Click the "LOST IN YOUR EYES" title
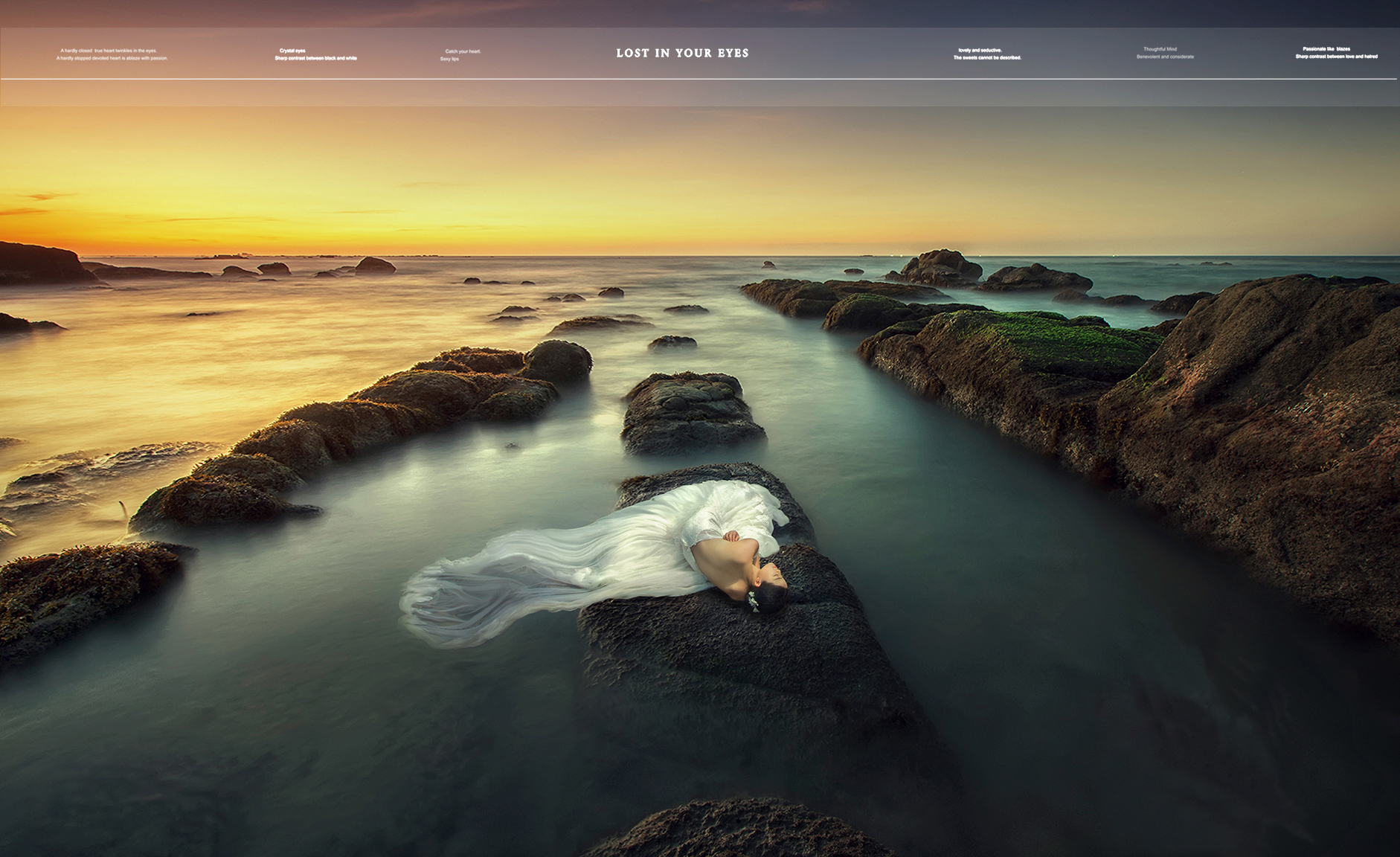The width and height of the screenshot is (1400, 857). pyautogui.click(x=682, y=53)
